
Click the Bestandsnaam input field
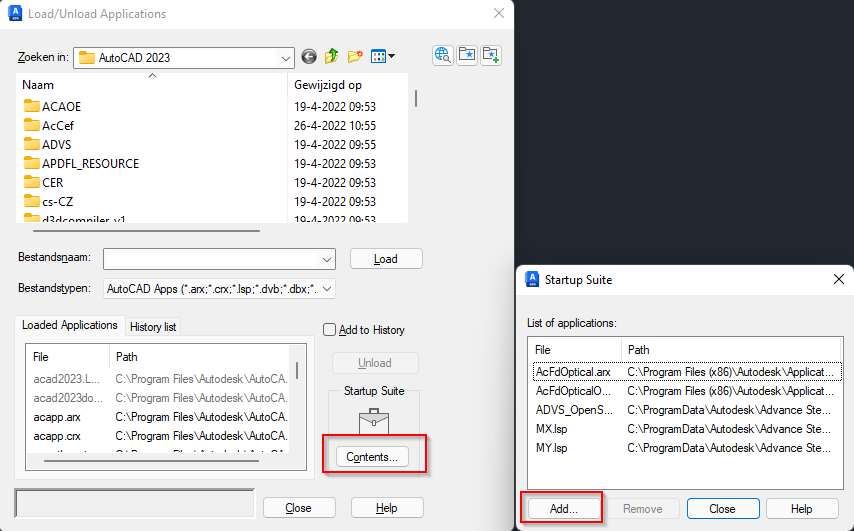211,259
